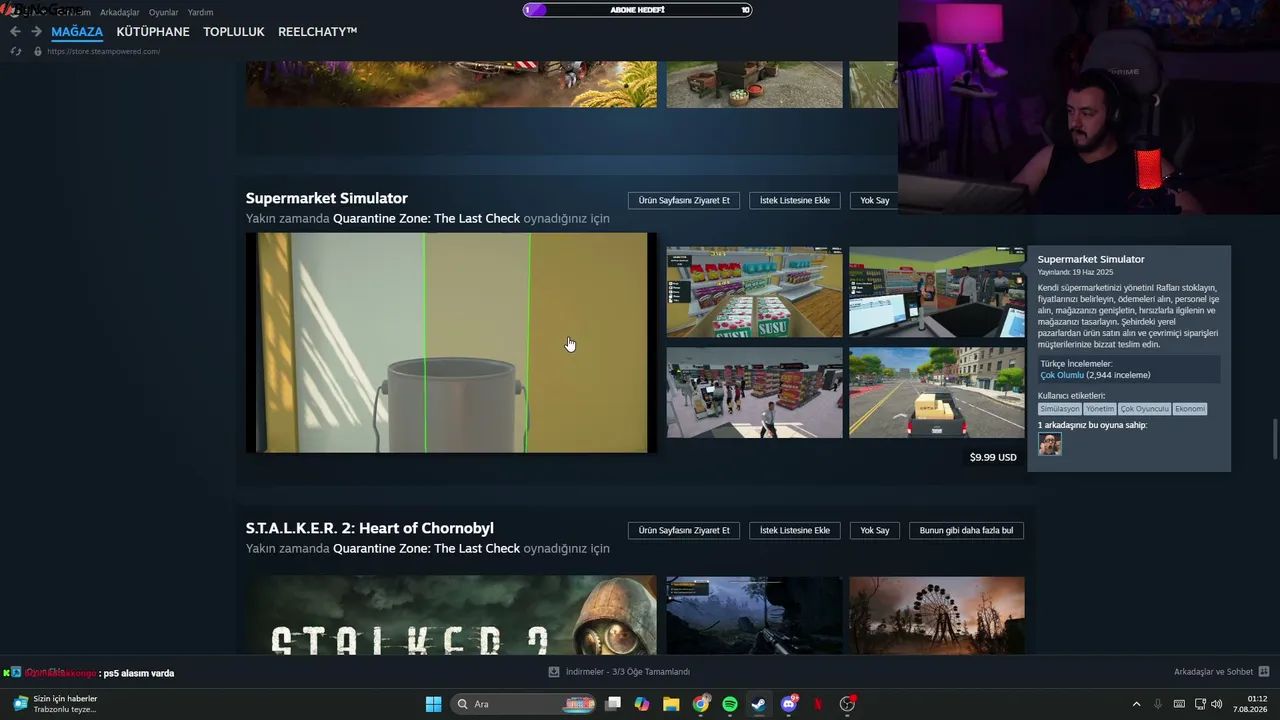Open the Supermarket Simulator paint bucket video preview
The width and height of the screenshot is (1280, 720).
click(451, 343)
